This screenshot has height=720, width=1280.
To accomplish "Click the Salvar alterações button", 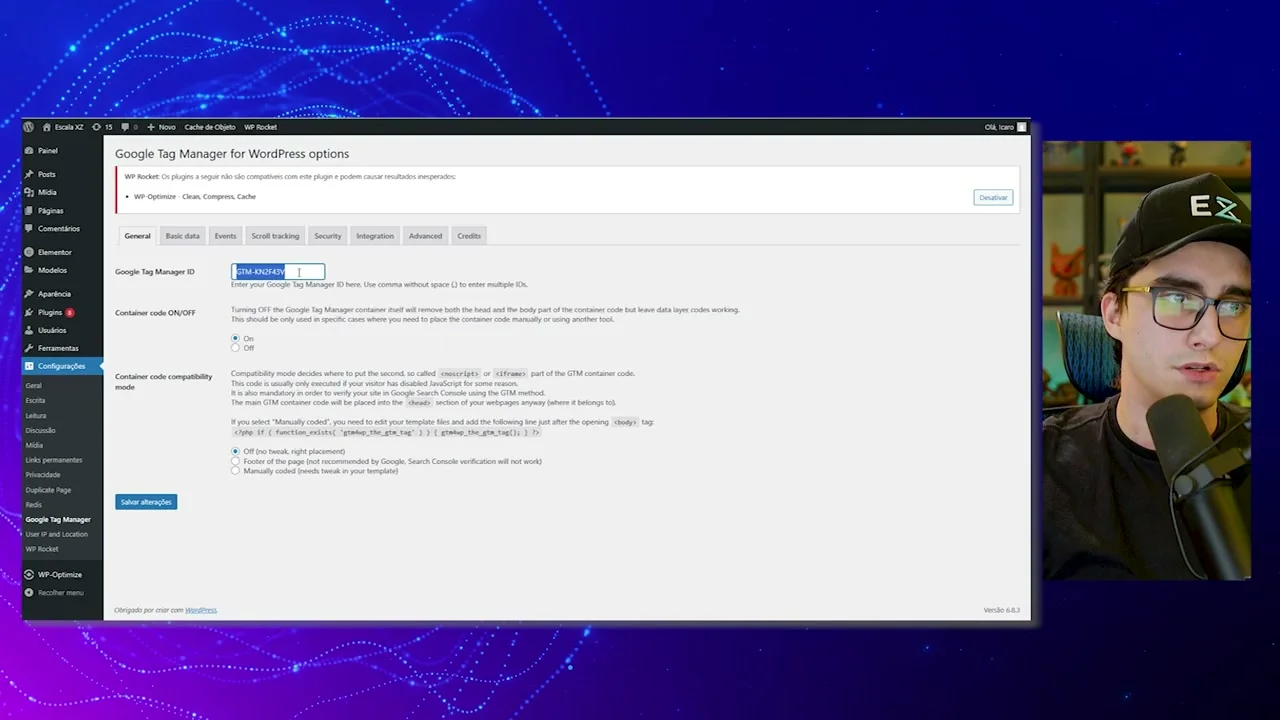I will click(146, 502).
